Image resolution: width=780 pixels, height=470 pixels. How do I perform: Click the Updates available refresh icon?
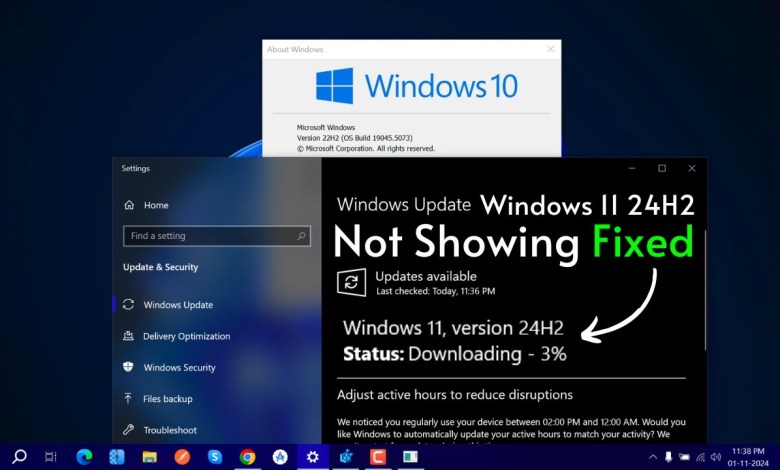(351, 282)
